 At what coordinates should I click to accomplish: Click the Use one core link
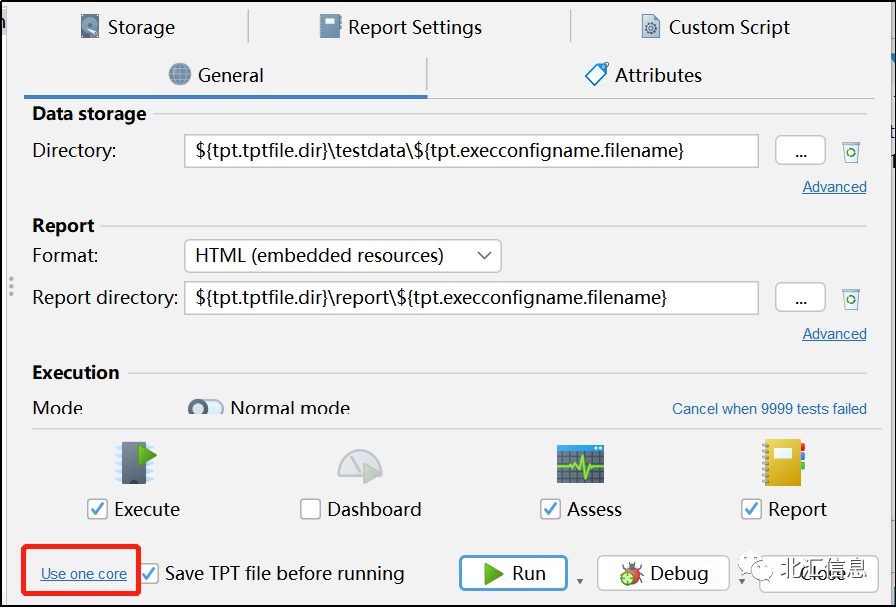coord(84,574)
